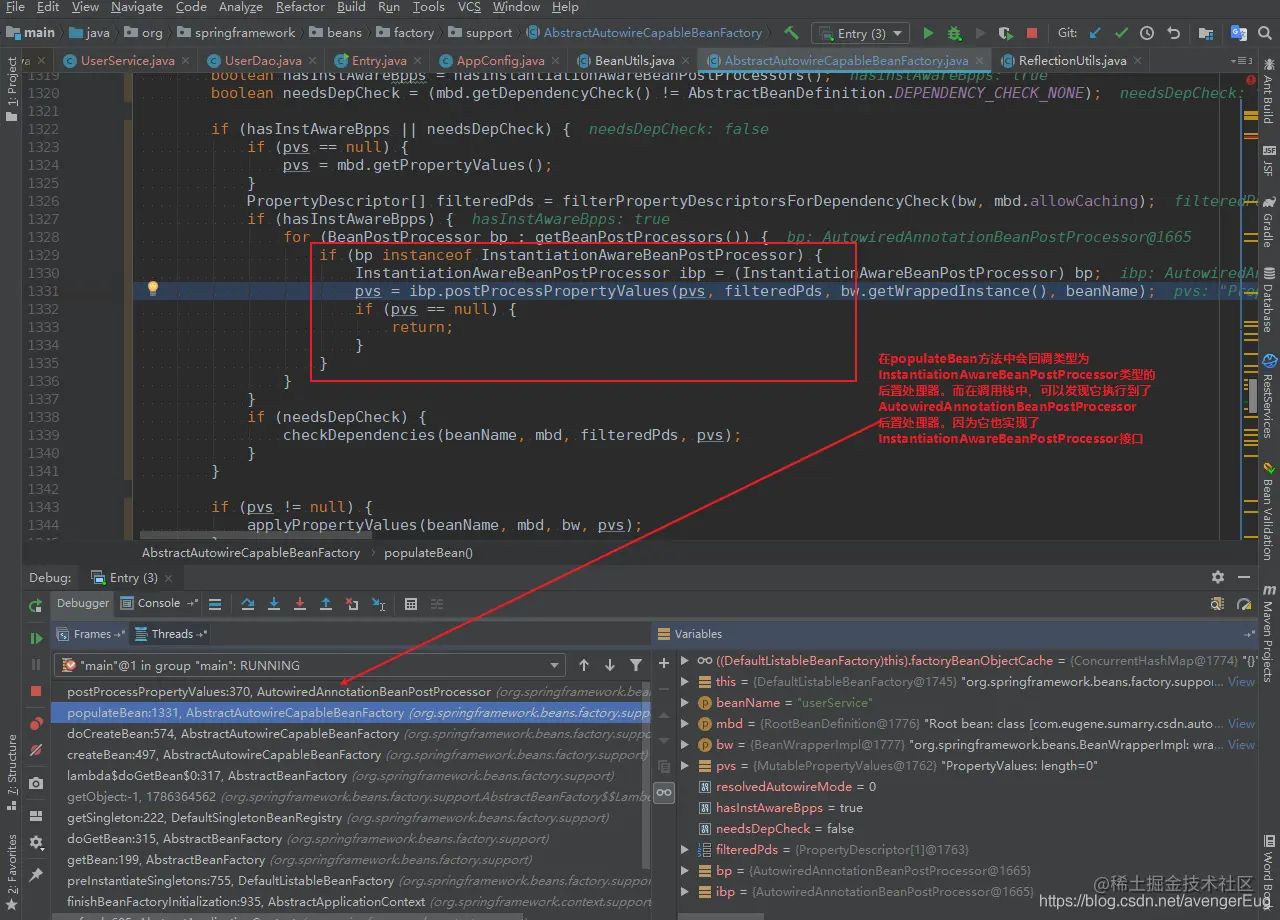Click the Git update project arrow

[x=1095, y=33]
